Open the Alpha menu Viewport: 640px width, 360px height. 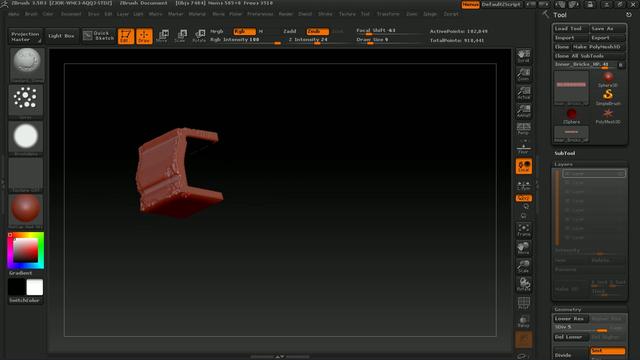pos(14,14)
